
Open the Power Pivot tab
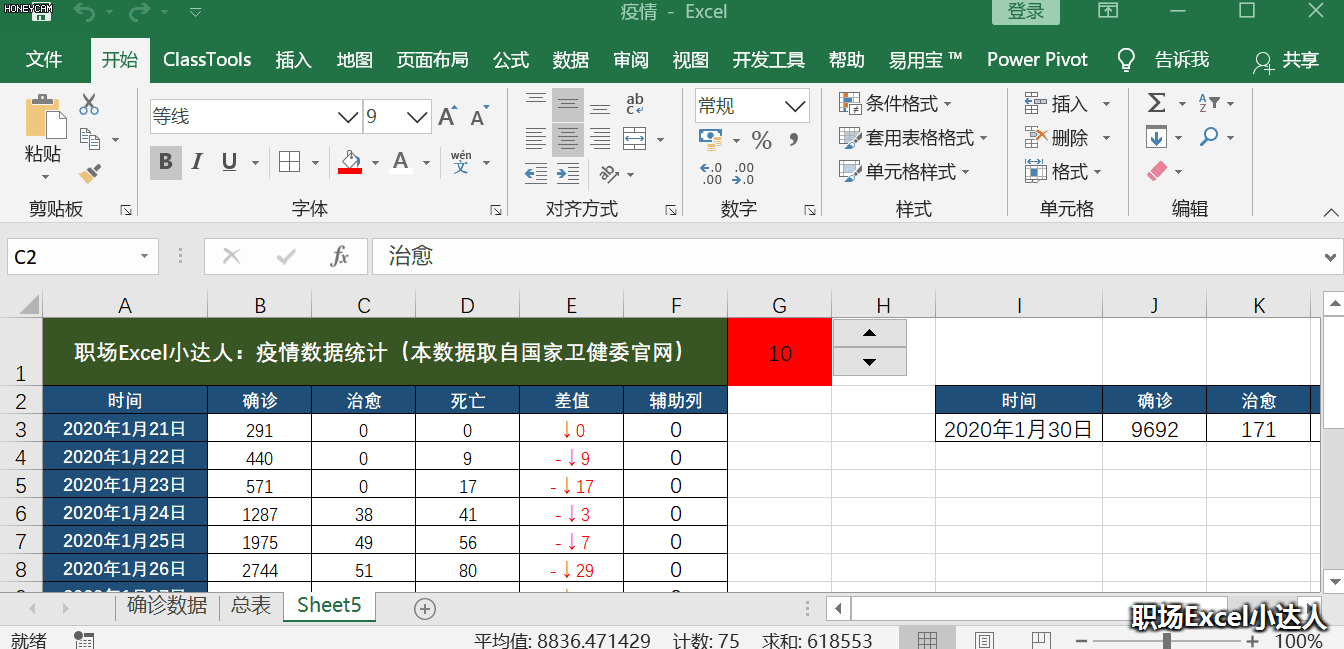[x=1037, y=60]
